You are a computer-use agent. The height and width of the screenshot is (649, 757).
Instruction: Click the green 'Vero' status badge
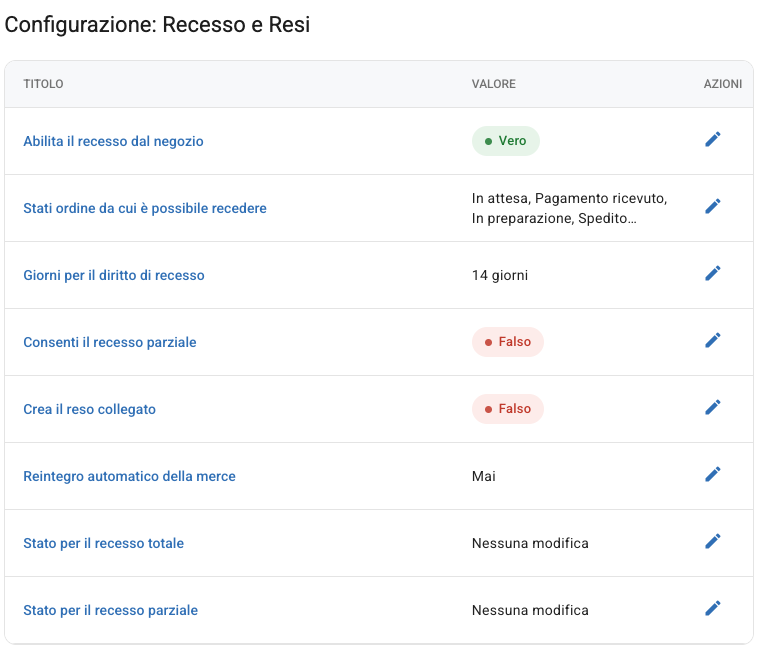point(505,141)
